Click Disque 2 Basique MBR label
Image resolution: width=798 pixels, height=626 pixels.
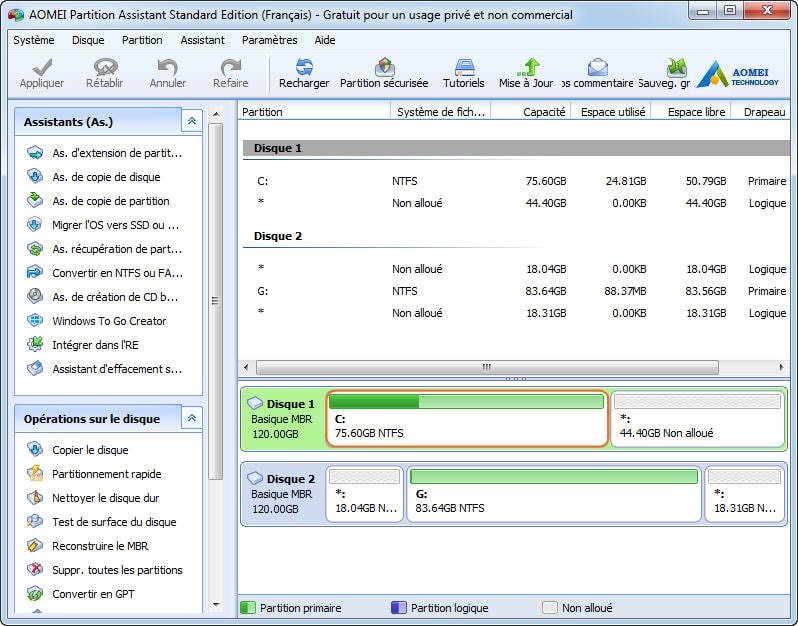283,494
